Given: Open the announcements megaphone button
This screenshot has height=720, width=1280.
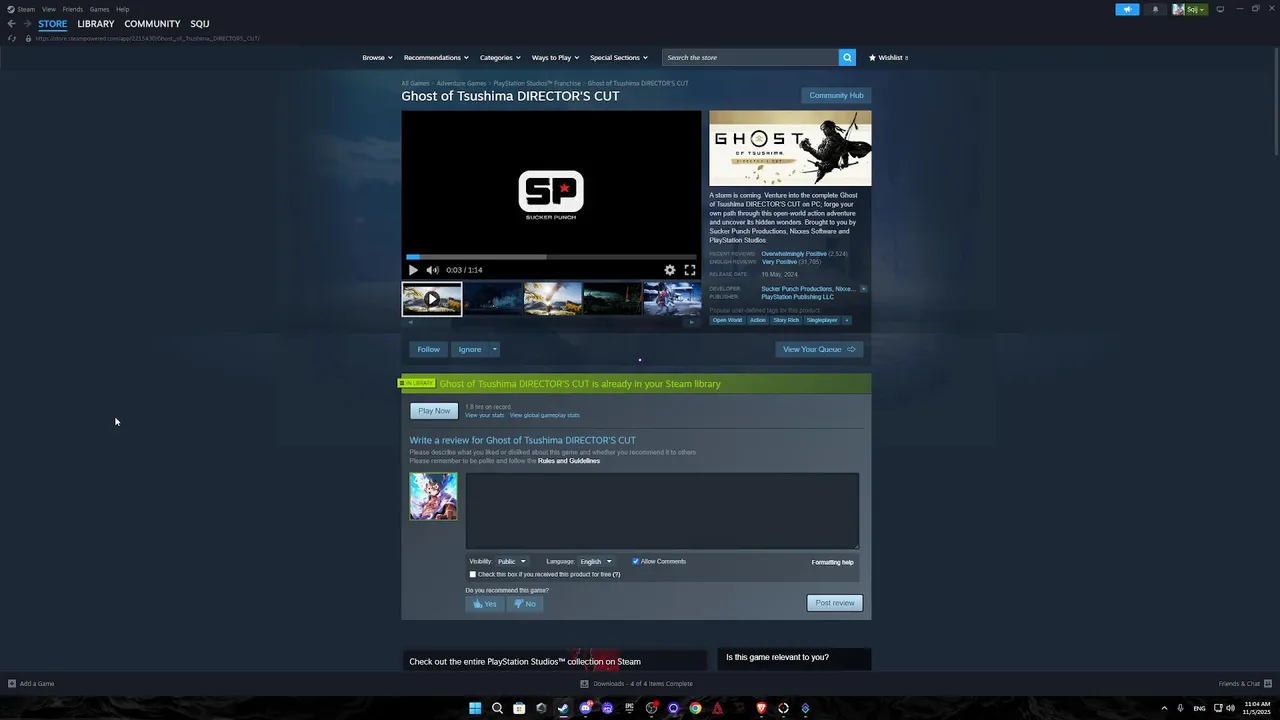Looking at the screenshot, I should click(x=1127, y=9).
